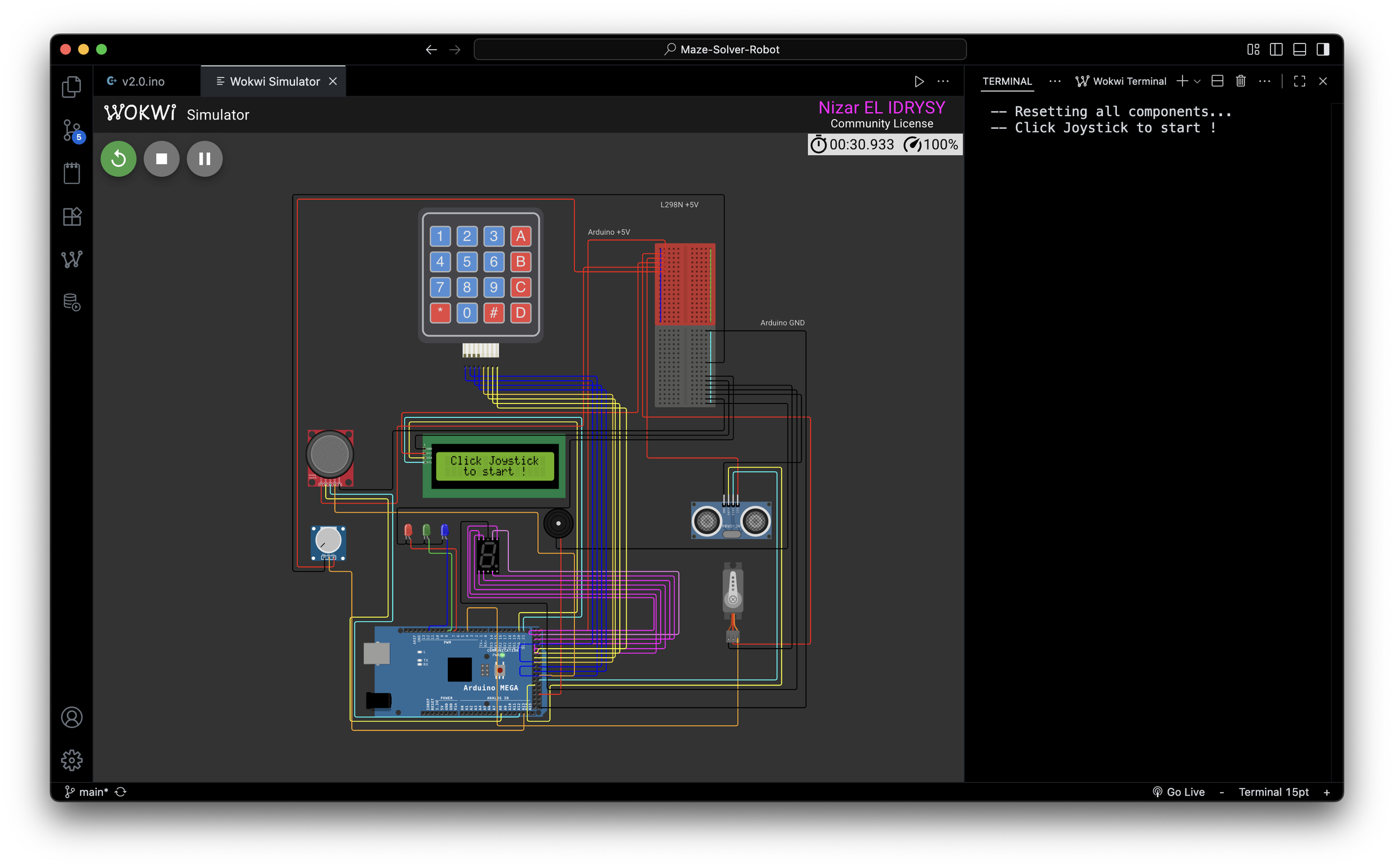This screenshot has height=868, width=1394.
Task: Open editor More Actions ellipsis
Action: click(943, 81)
